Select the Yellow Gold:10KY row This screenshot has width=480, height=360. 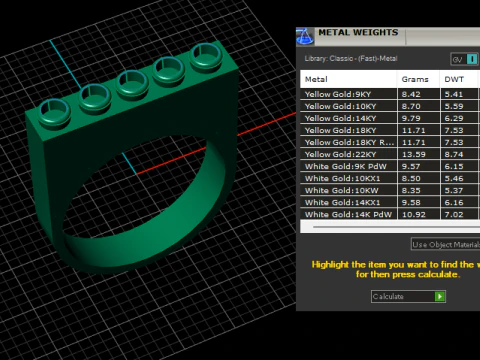pos(390,106)
